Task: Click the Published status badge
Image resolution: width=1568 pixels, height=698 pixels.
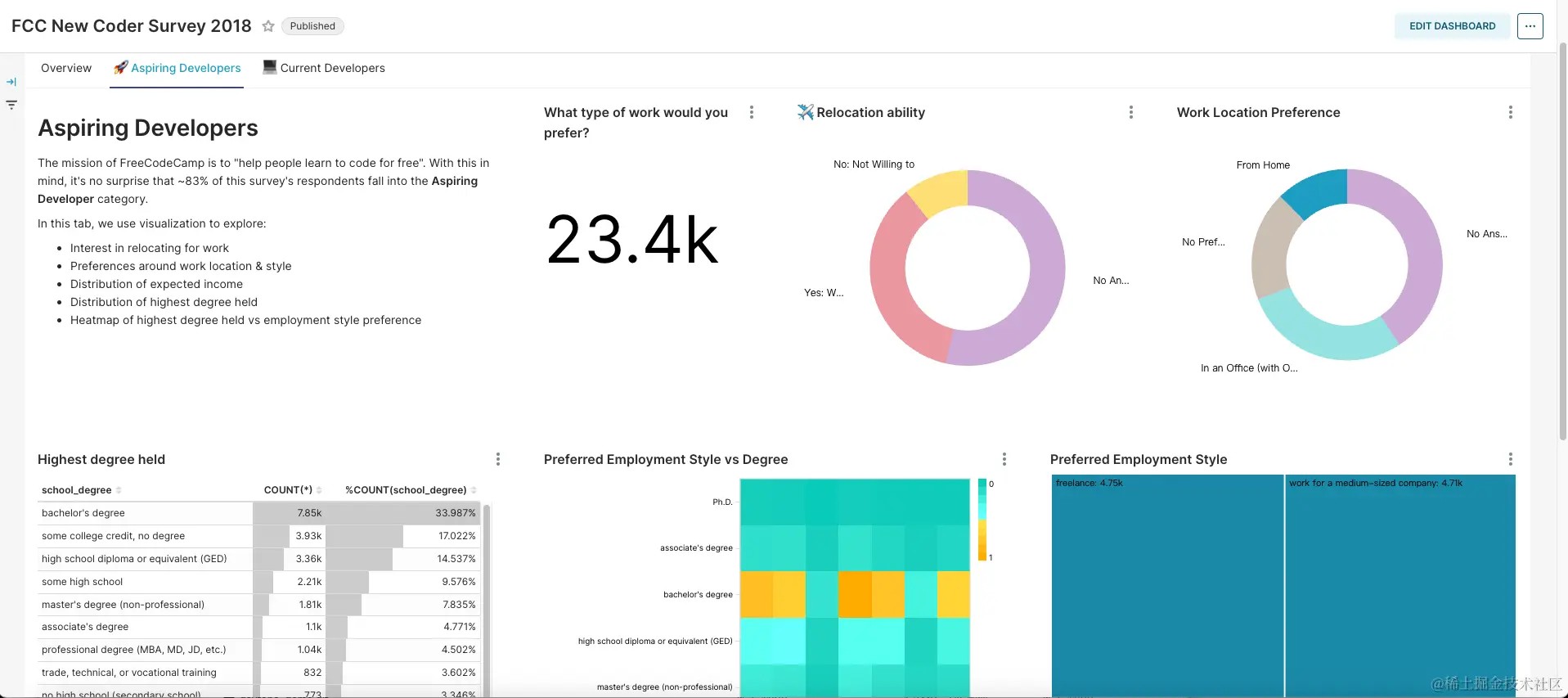Action: [312, 26]
